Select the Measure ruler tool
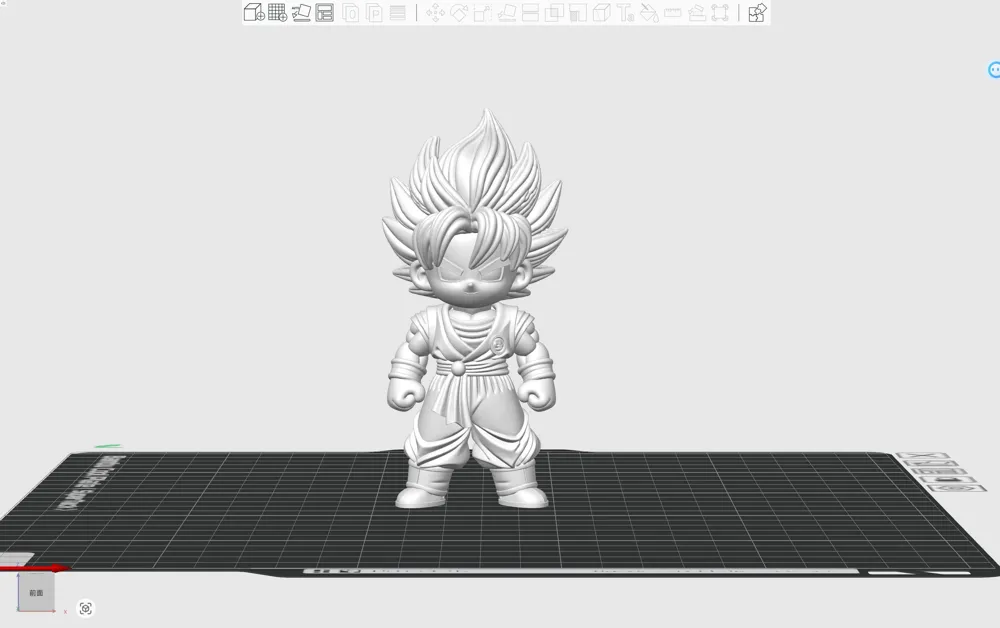The width and height of the screenshot is (1000, 628). click(x=673, y=12)
